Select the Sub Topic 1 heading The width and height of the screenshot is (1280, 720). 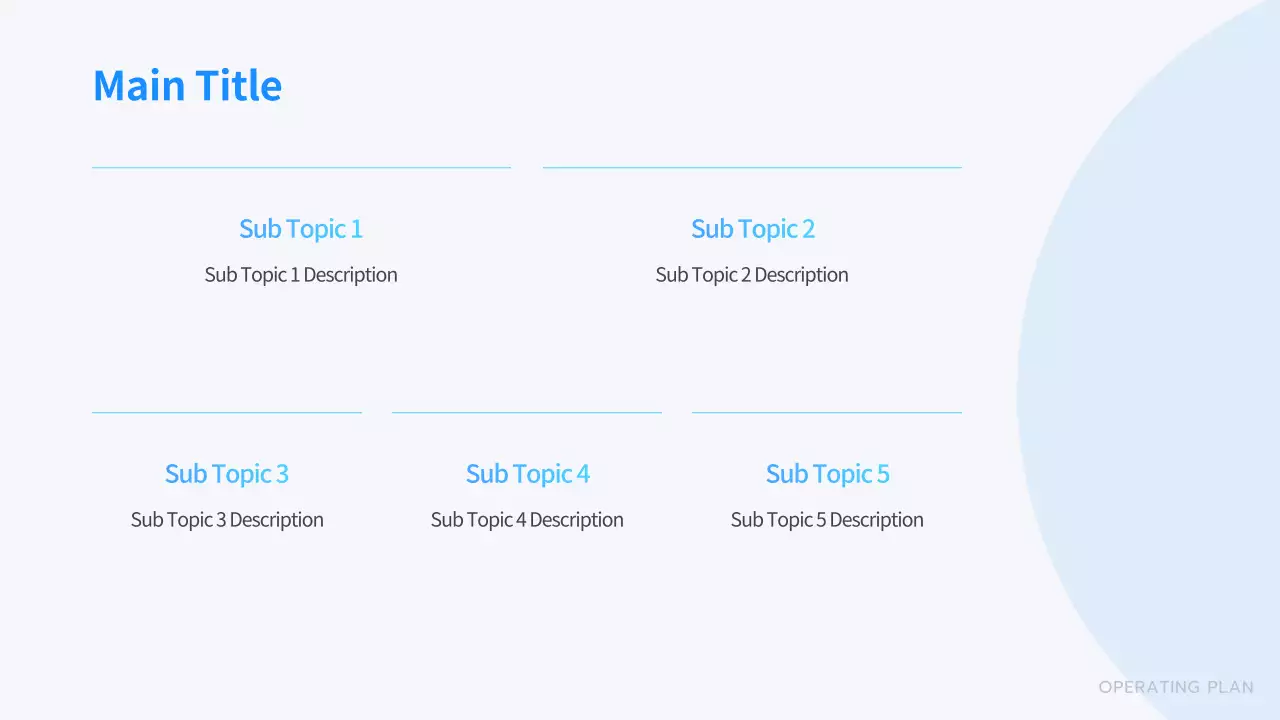click(301, 229)
